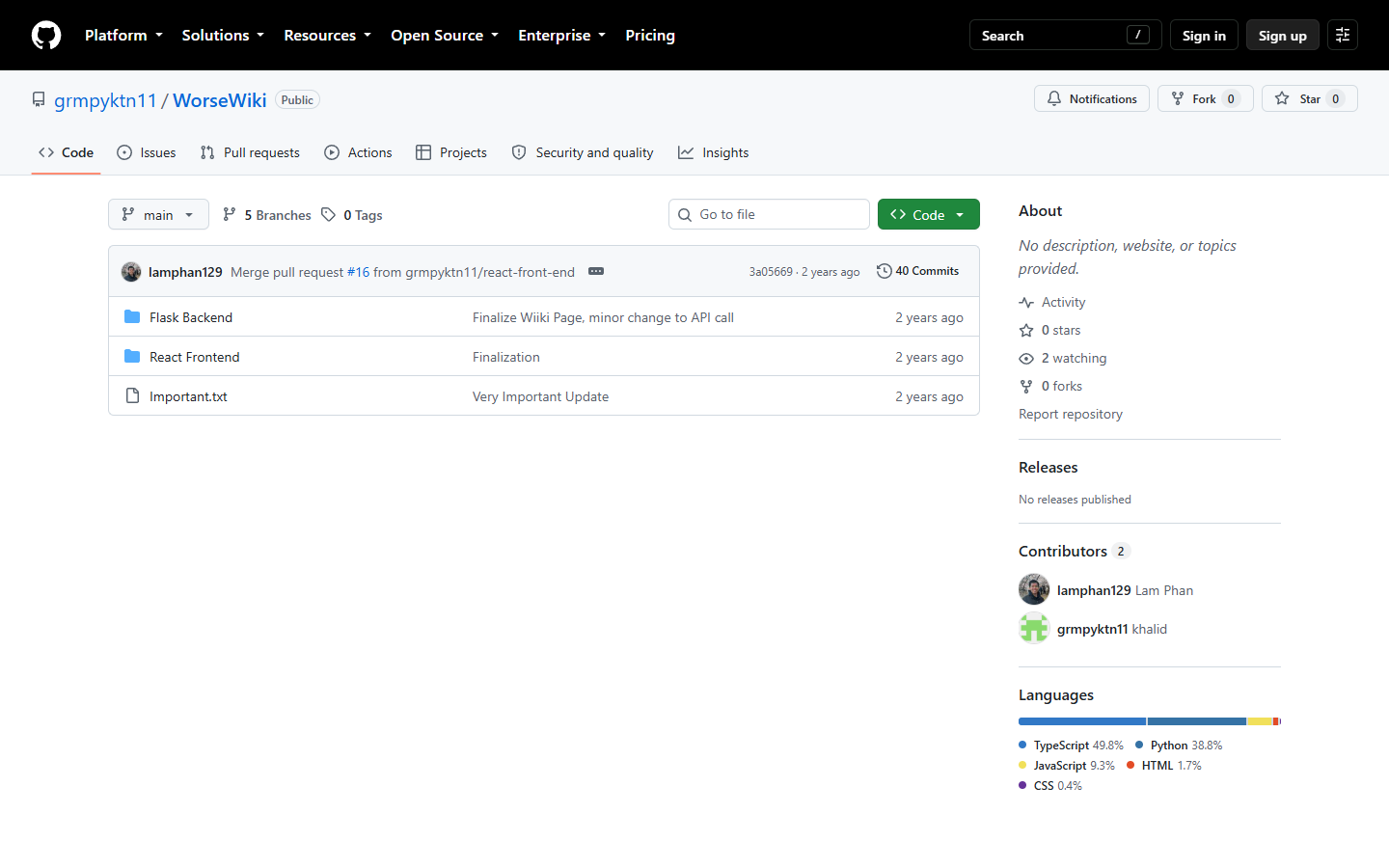Expand the Solutions menu

tap(223, 36)
